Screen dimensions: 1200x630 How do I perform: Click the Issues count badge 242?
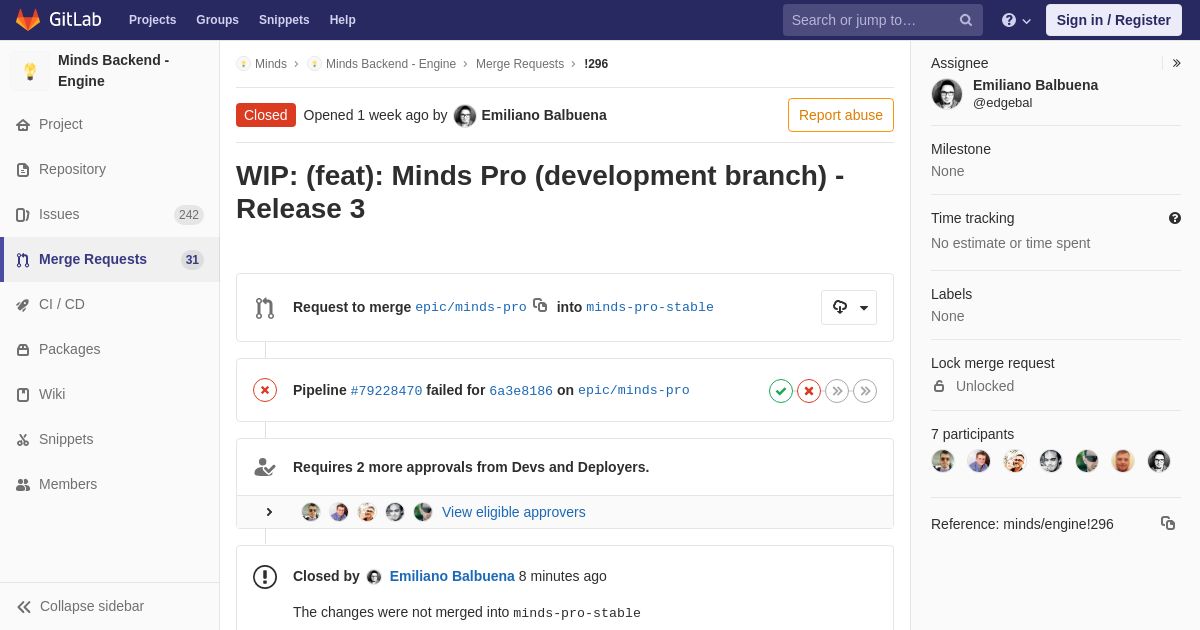coord(189,215)
